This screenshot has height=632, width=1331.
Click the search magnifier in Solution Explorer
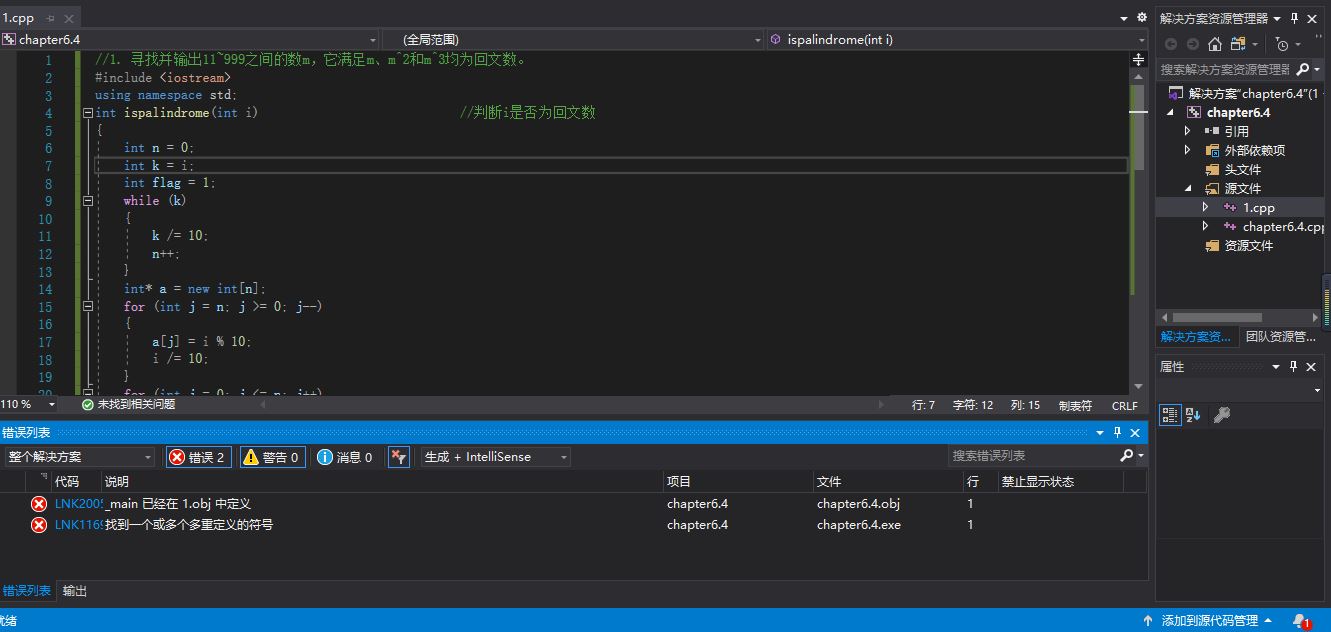coord(1302,69)
